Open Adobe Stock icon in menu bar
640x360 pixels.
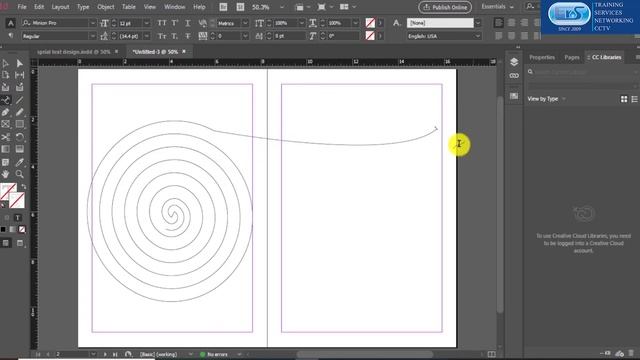[240, 7]
